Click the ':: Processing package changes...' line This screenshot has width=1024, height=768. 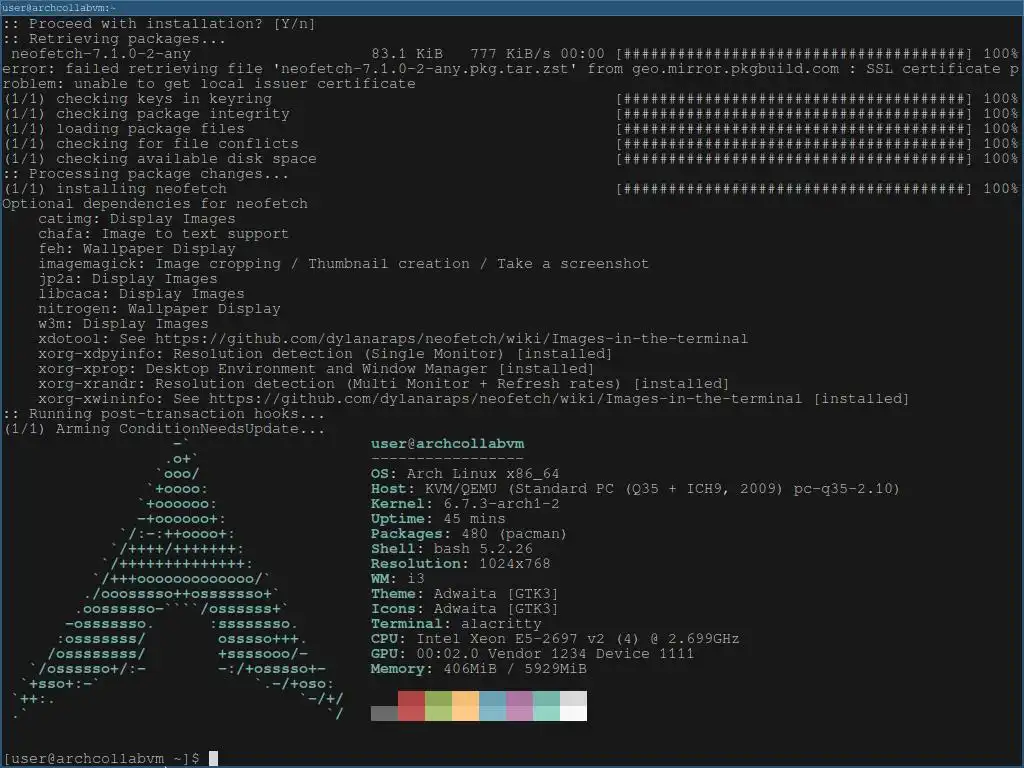[x=145, y=174]
